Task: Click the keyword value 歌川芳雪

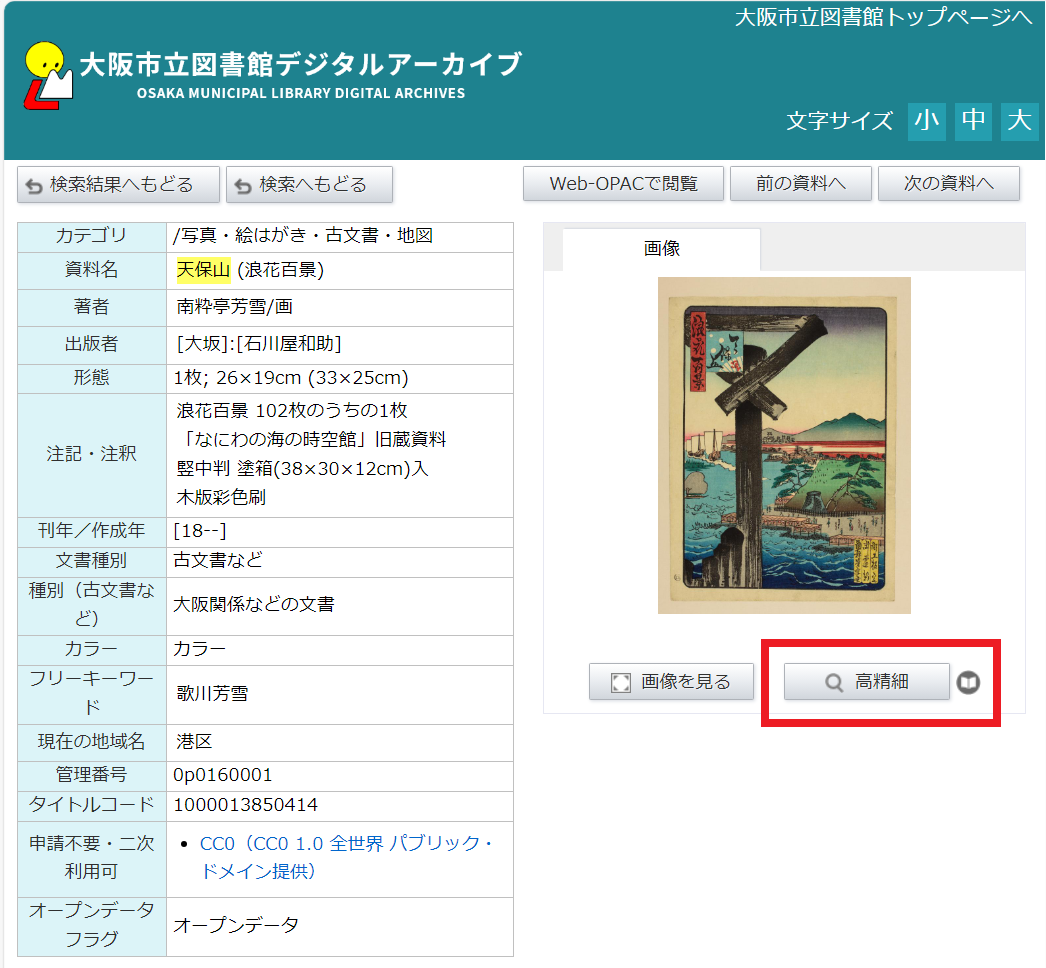Action: click(212, 694)
